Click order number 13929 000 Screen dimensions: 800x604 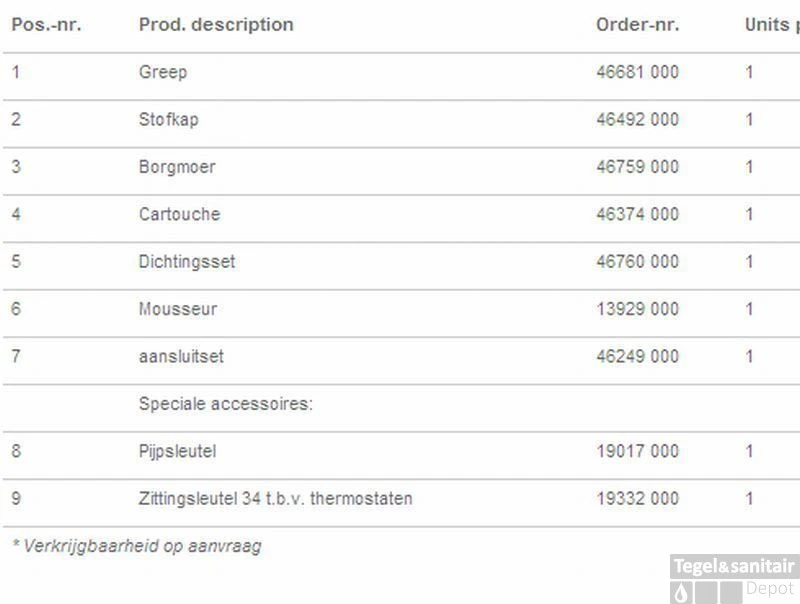click(x=637, y=309)
